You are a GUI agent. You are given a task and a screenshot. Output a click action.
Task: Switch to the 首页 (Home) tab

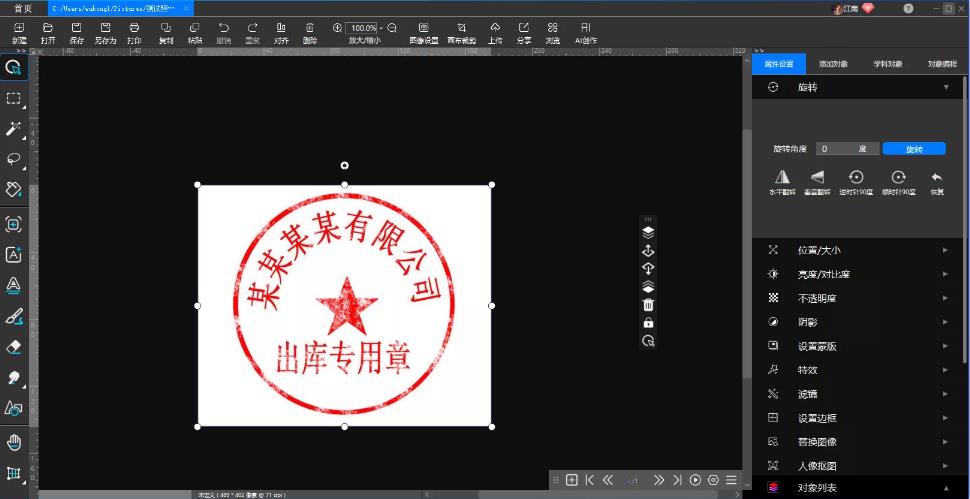click(23, 9)
